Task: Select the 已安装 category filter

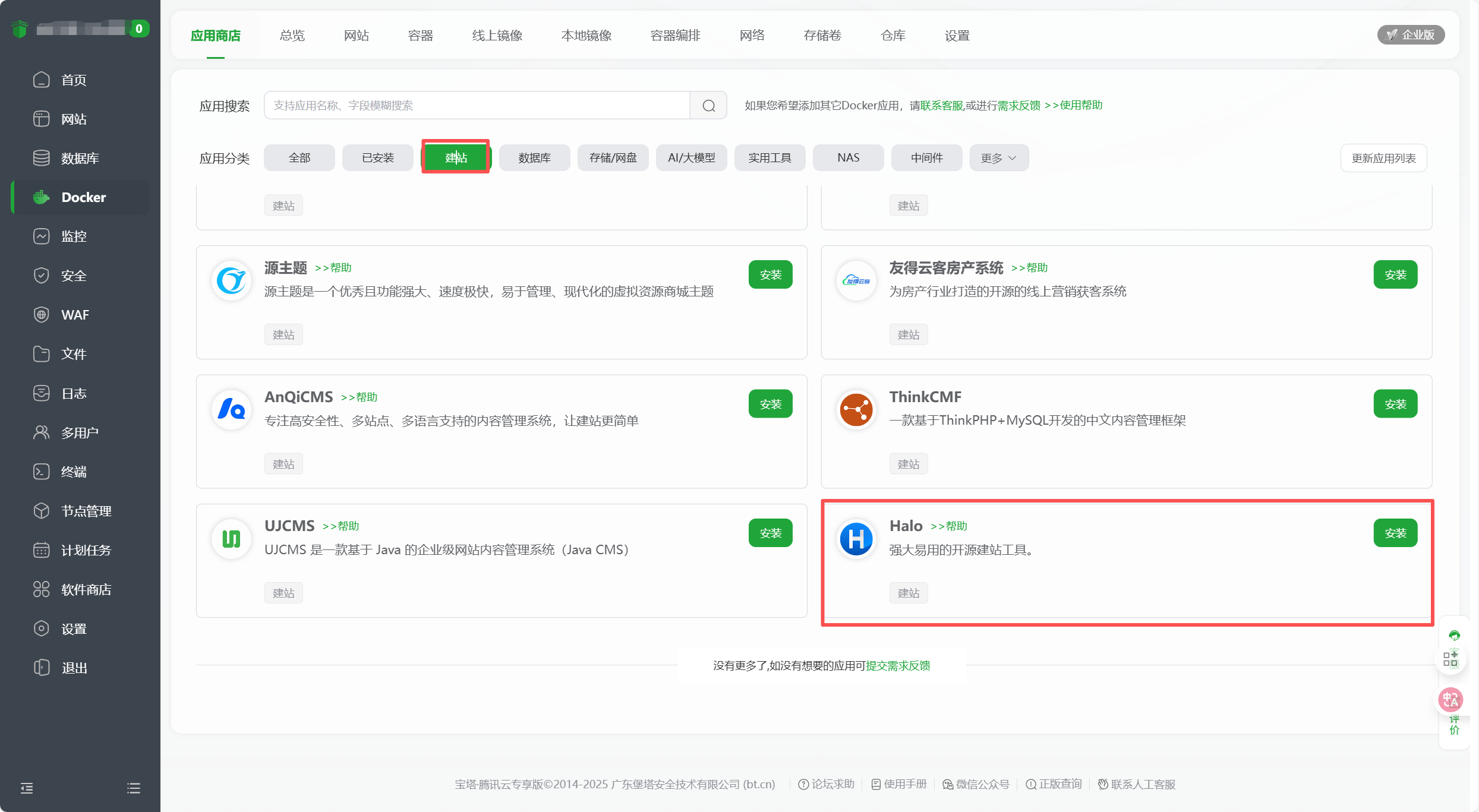Action: point(378,158)
